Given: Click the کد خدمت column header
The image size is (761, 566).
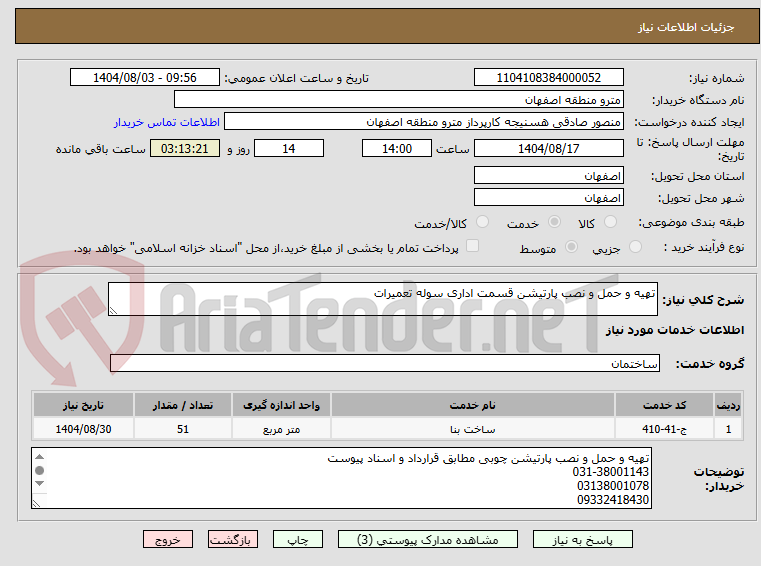Looking at the screenshot, I should (664, 405).
